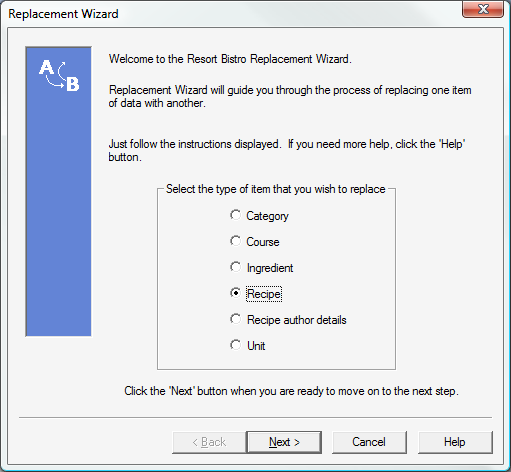Select Unit as item to replace
This screenshot has height=472, width=511.
247,346
